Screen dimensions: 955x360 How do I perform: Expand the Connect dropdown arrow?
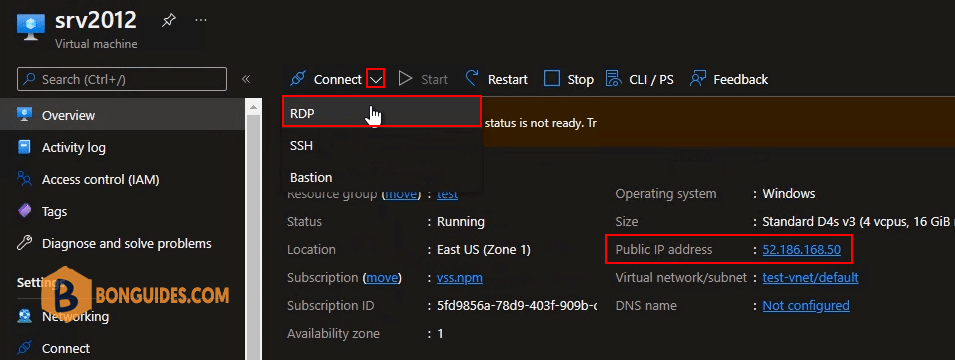pos(375,79)
